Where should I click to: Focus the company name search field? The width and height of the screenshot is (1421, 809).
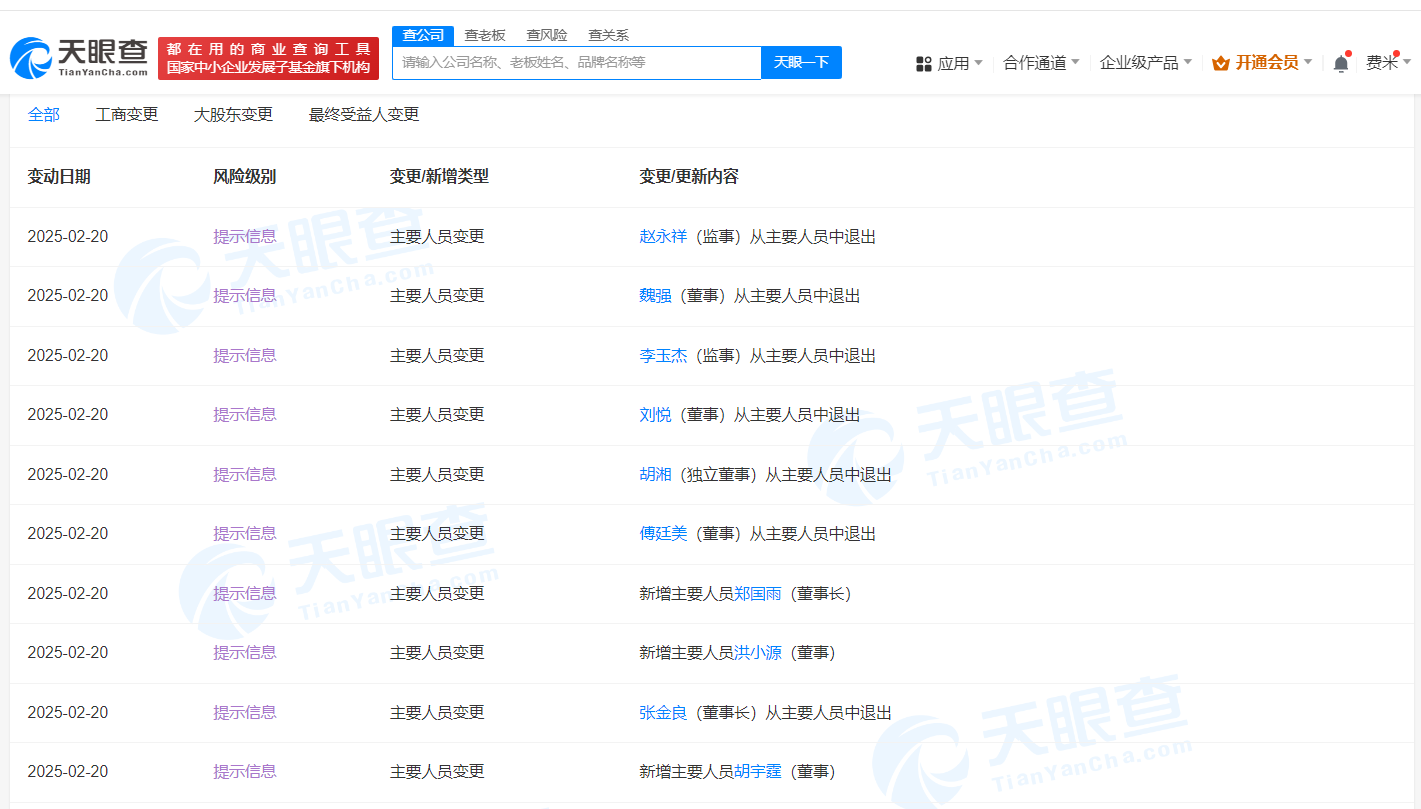click(x=577, y=62)
